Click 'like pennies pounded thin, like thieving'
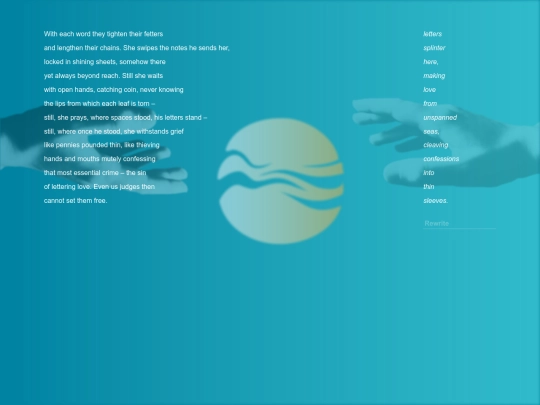Image resolution: width=540 pixels, height=405 pixels. pyautogui.click(x=102, y=145)
